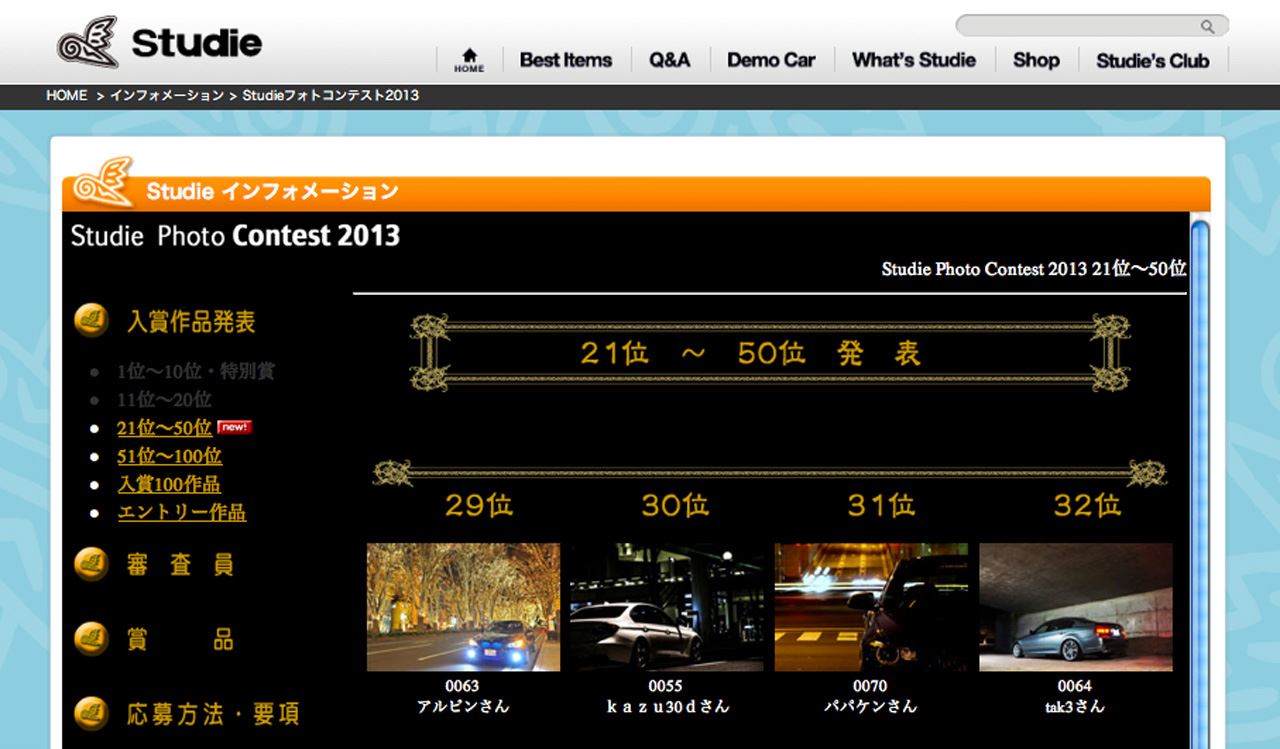Open the Best Items menu
This screenshot has width=1280, height=749.
[566, 60]
